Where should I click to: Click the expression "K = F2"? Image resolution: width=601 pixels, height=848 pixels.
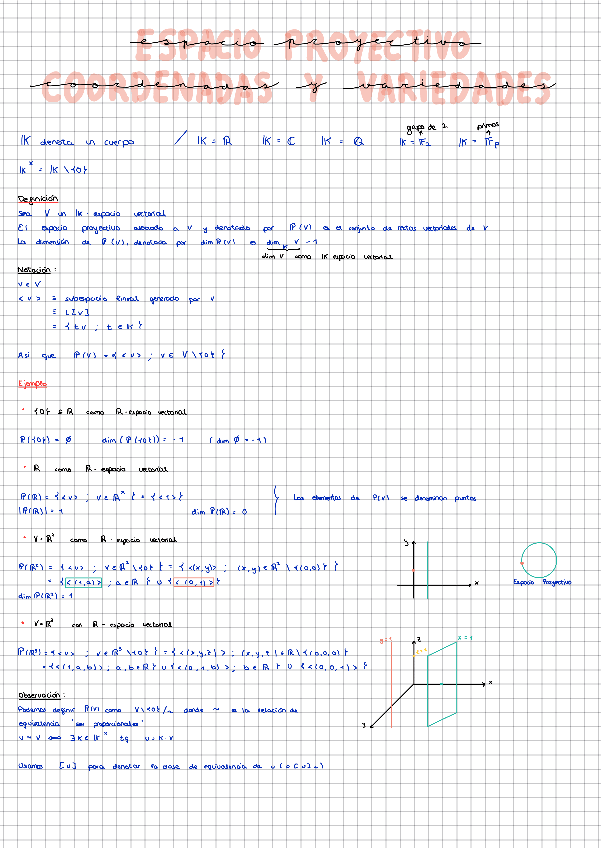(415, 143)
